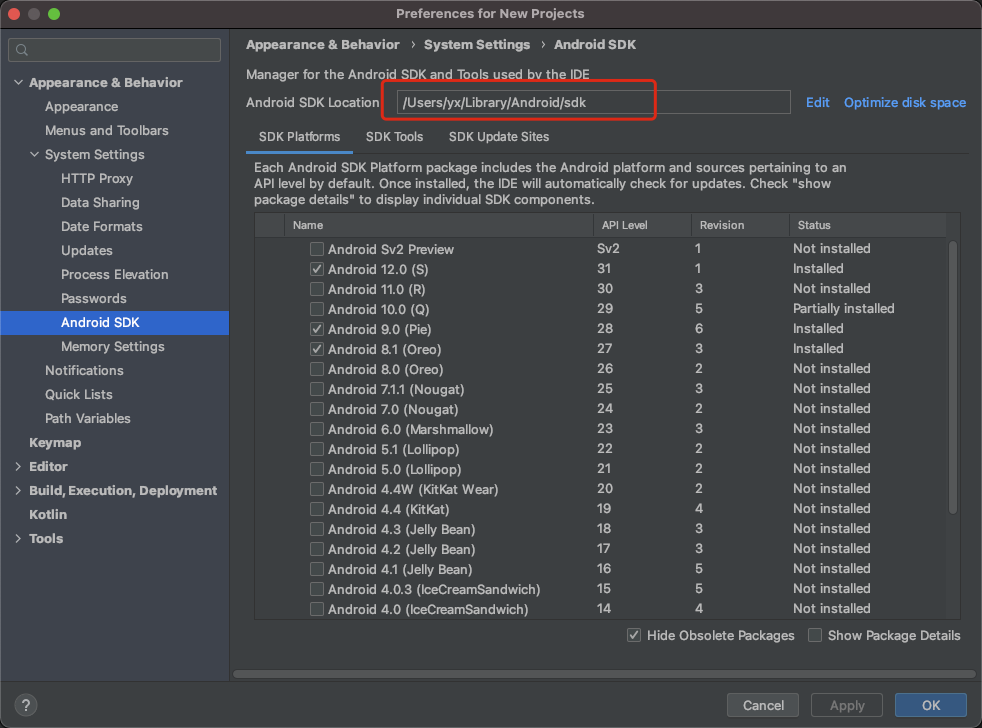Viewport: 982px width, 728px height.
Task: Click the search magnifier in settings search
Action: 19,49
